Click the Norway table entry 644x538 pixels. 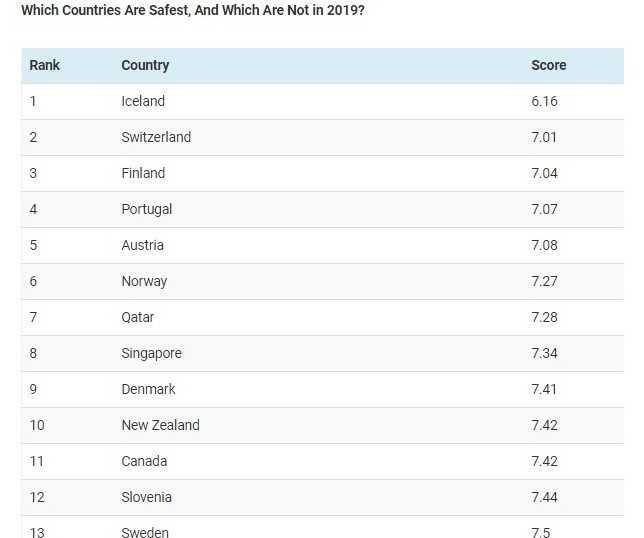coord(144,281)
